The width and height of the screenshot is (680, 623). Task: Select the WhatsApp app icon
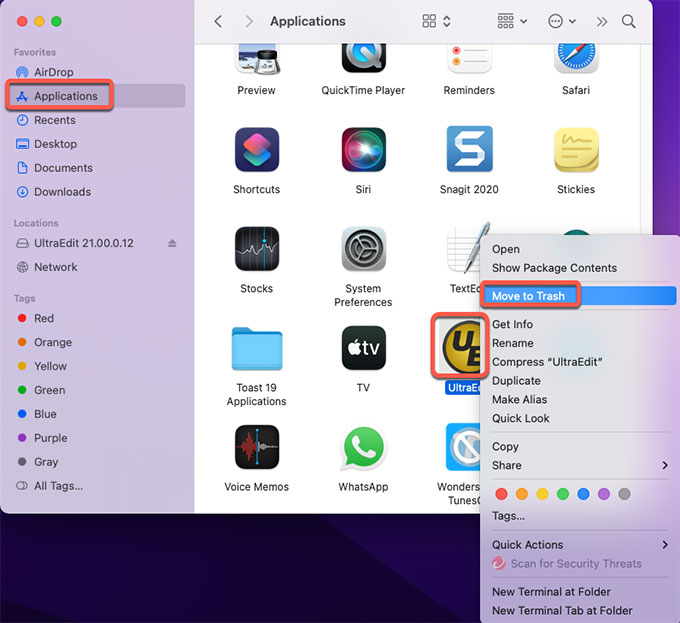[363, 448]
